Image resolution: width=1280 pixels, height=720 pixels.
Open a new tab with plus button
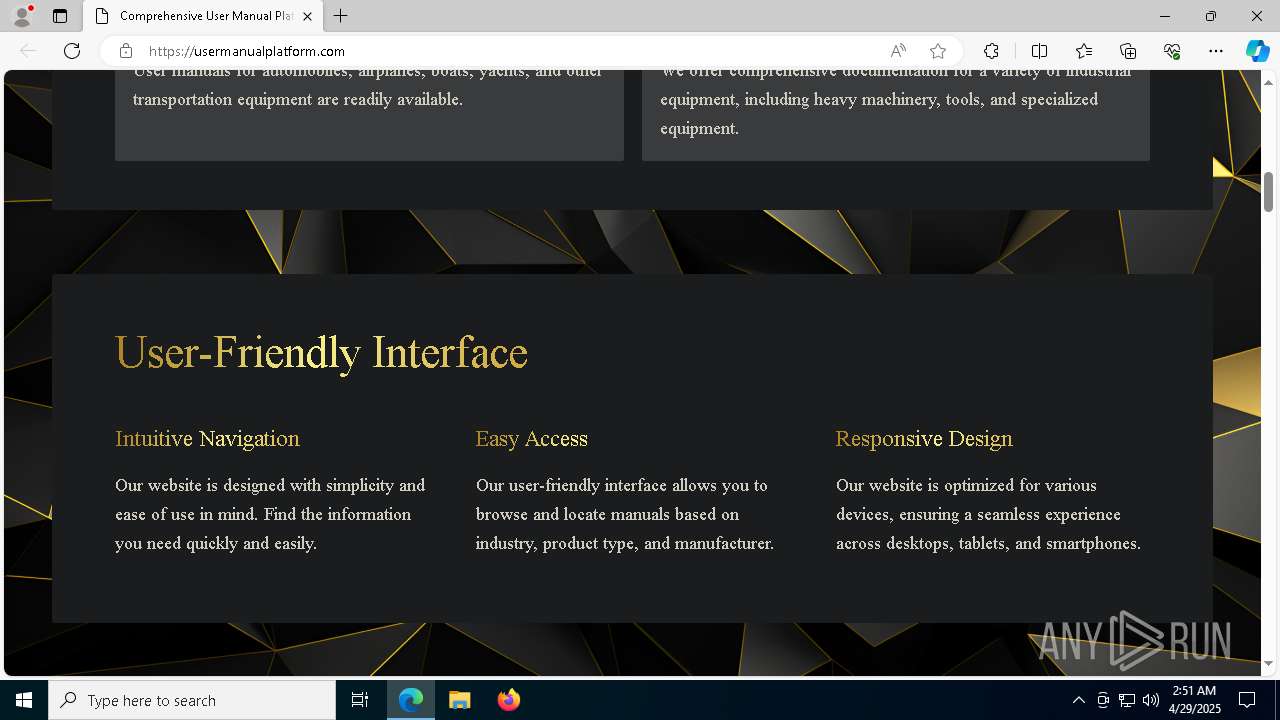[x=341, y=16]
